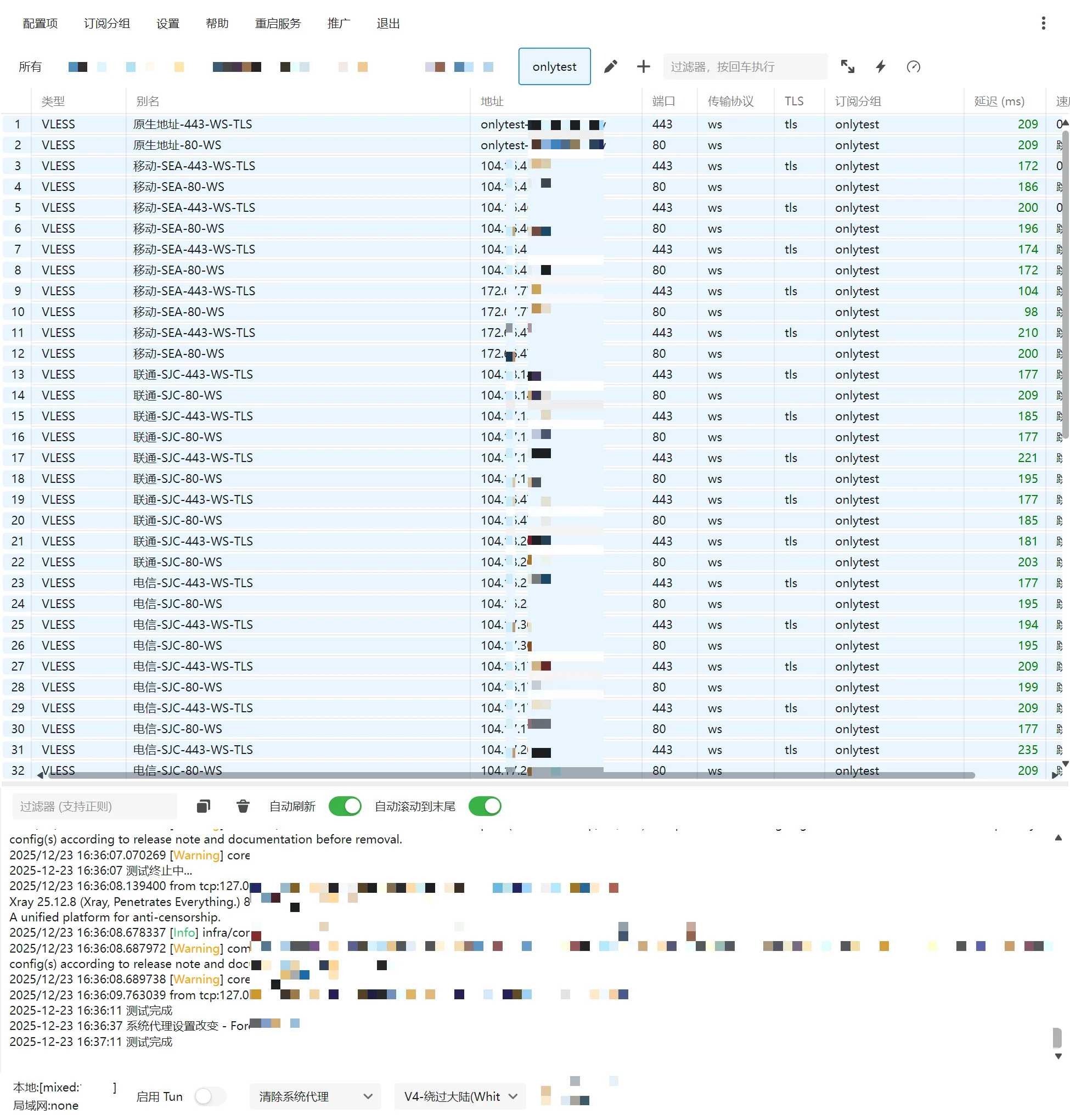The image size is (1070, 1120).
Task: Select the 所有 group tab
Action: tap(30, 67)
